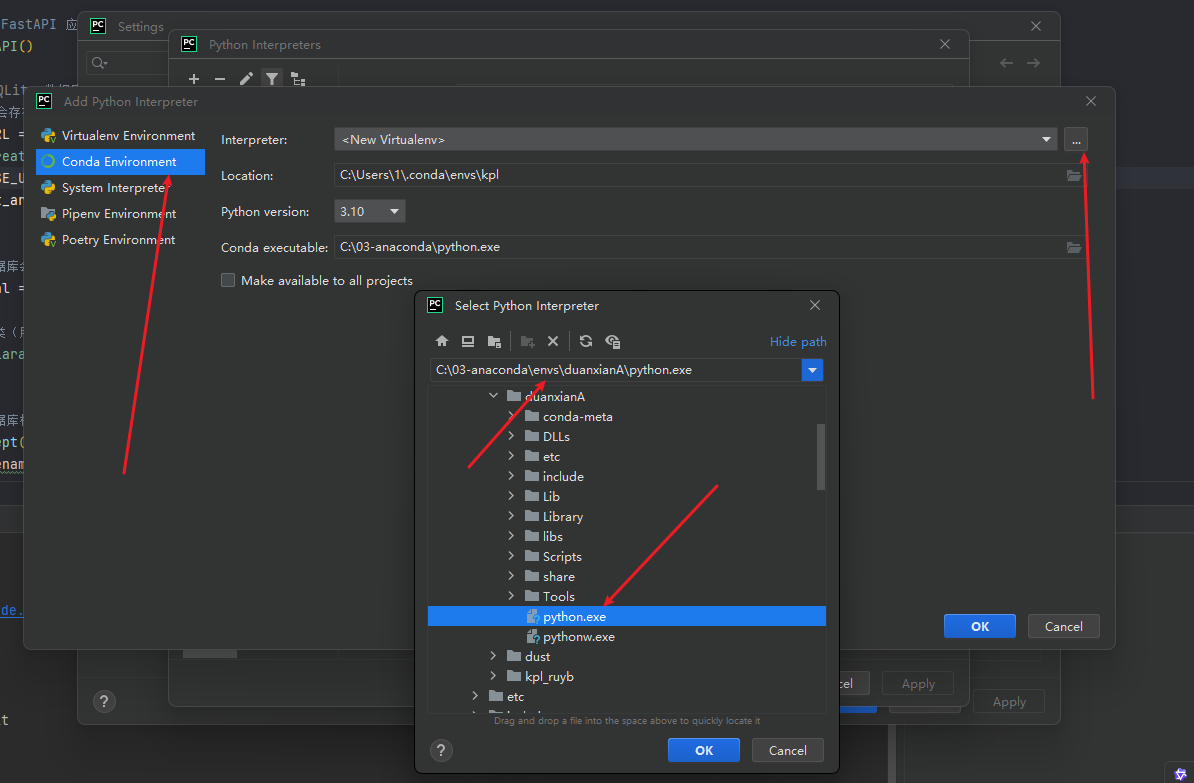This screenshot has width=1194, height=783.
Task: Expand the include folder
Action: pos(512,475)
